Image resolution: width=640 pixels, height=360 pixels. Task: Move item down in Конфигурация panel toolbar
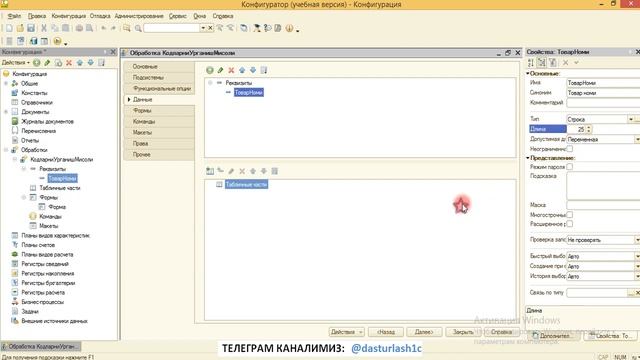point(91,62)
